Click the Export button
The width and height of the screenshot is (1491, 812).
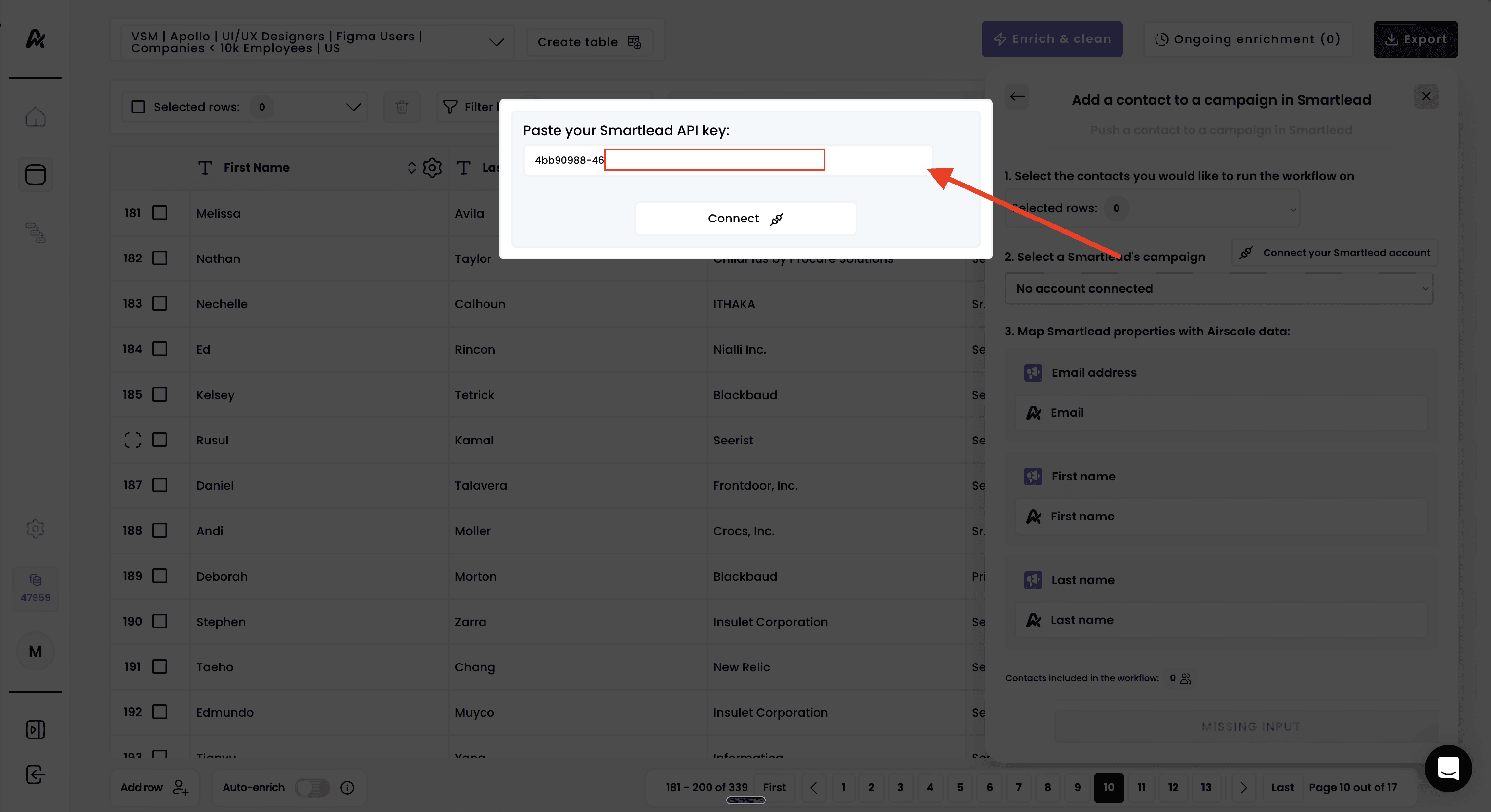click(1415, 39)
